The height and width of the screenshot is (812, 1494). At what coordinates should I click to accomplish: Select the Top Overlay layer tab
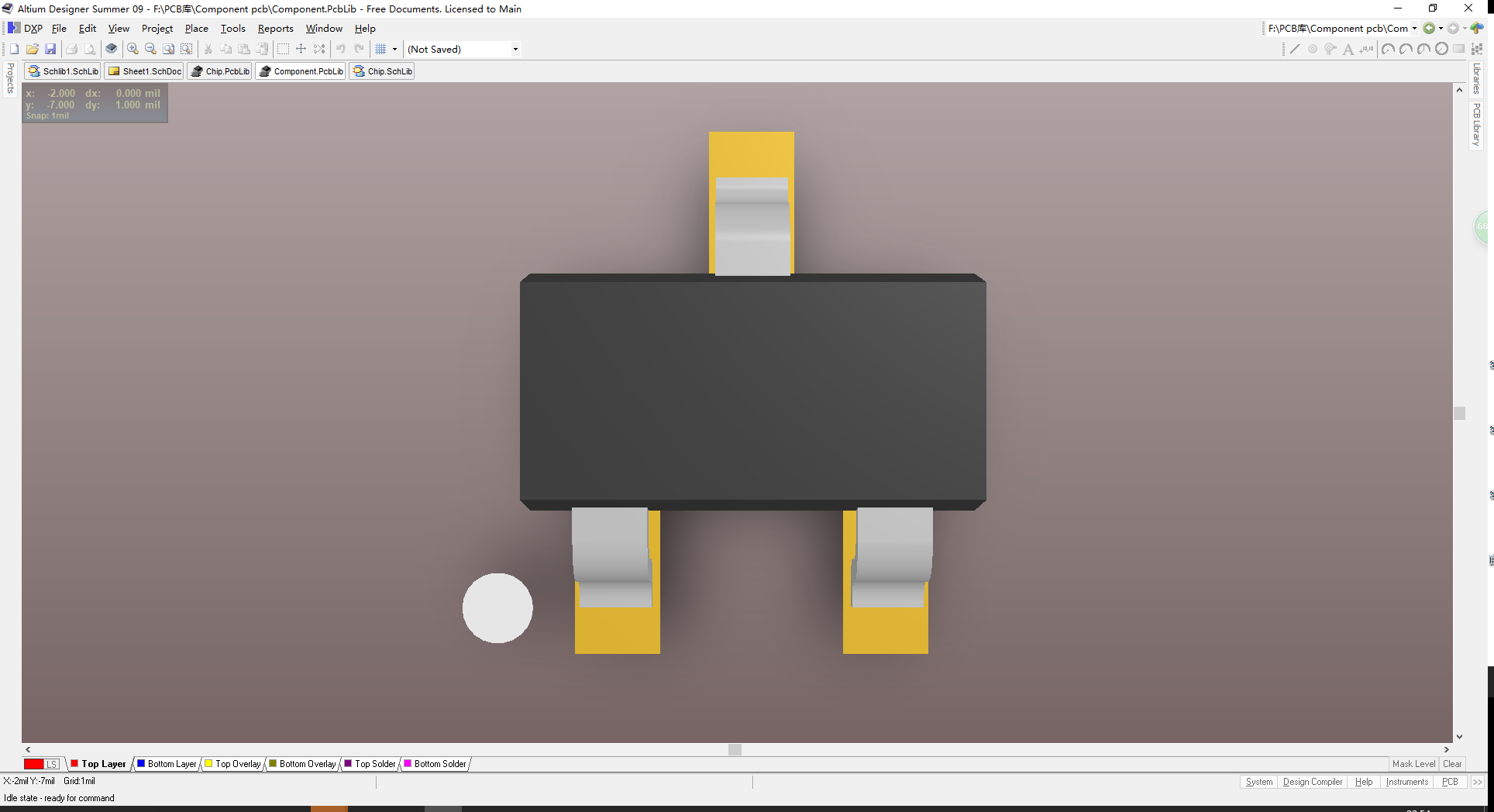pyautogui.click(x=232, y=764)
